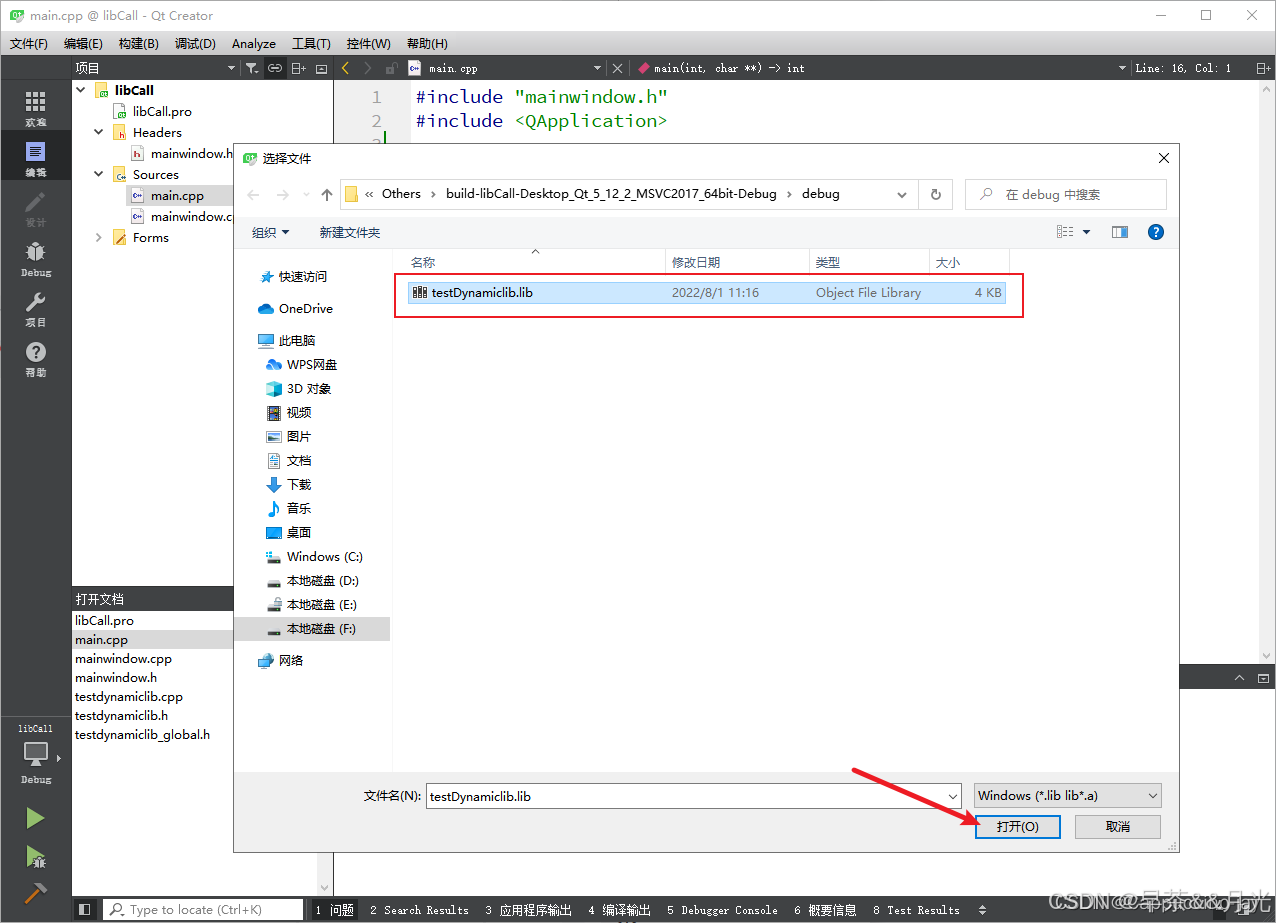Open the Design (设计) mode
Viewport: 1276px width, 923px height.
point(35,208)
